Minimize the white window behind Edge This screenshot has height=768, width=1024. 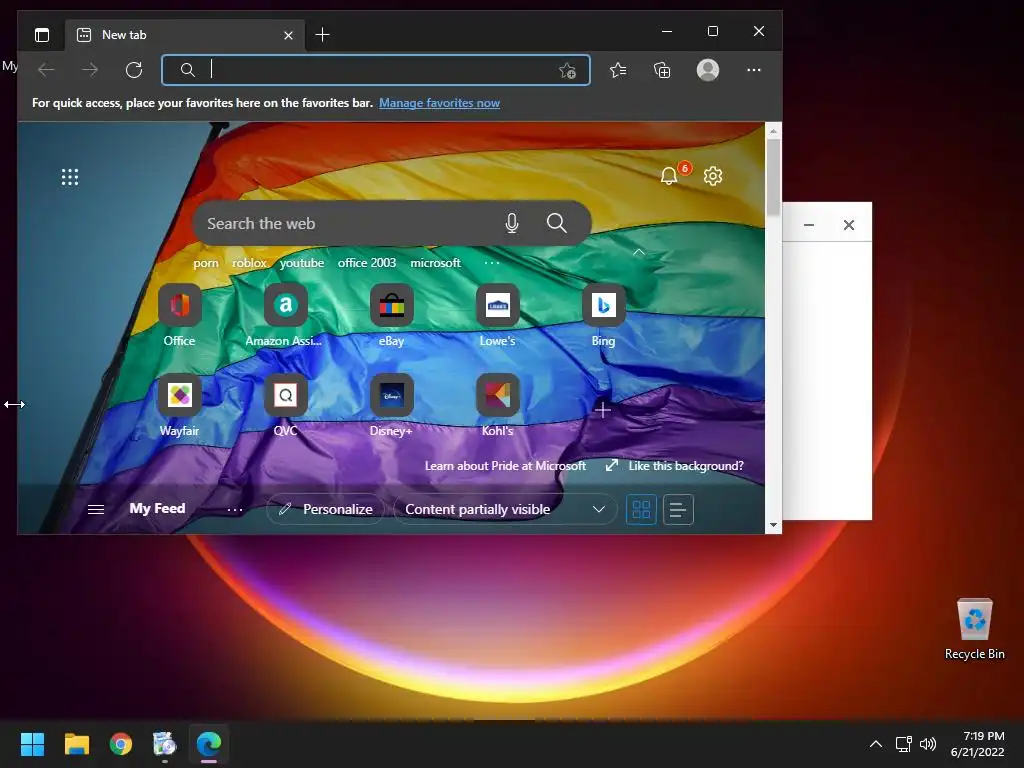808,225
